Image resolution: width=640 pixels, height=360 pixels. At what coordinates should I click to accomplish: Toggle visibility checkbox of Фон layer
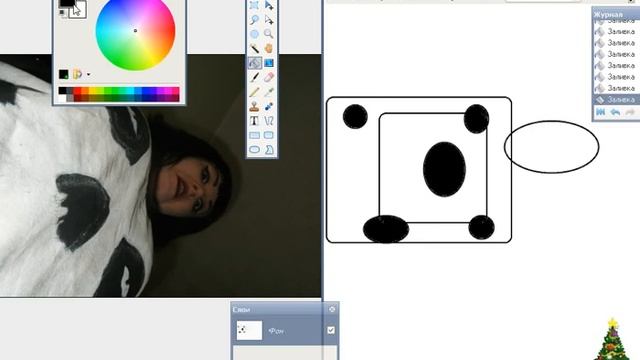pos(331,330)
